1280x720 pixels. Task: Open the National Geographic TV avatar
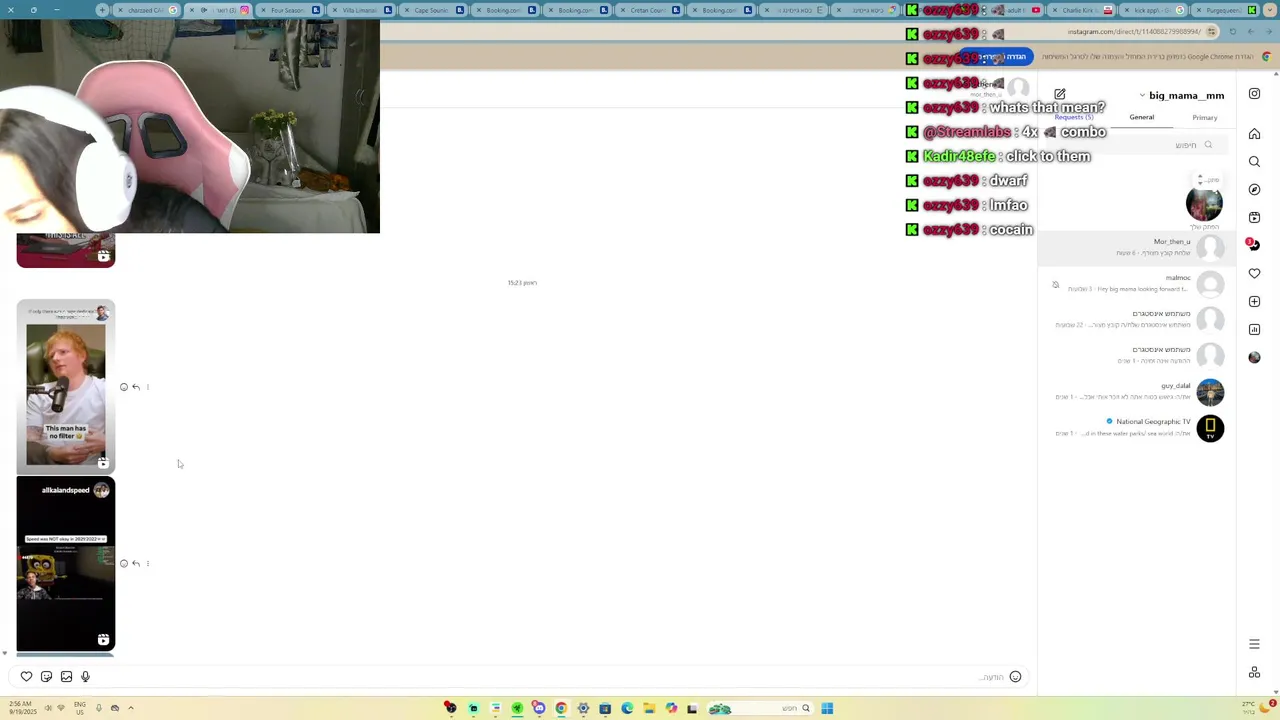click(x=1210, y=428)
